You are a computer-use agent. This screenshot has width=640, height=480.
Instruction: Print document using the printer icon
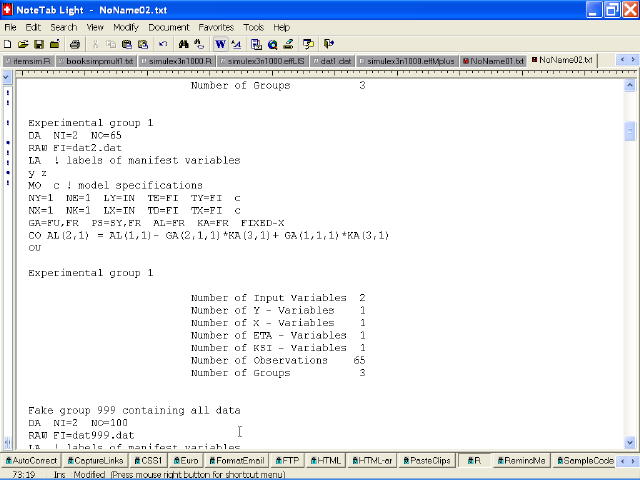click(x=75, y=44)
